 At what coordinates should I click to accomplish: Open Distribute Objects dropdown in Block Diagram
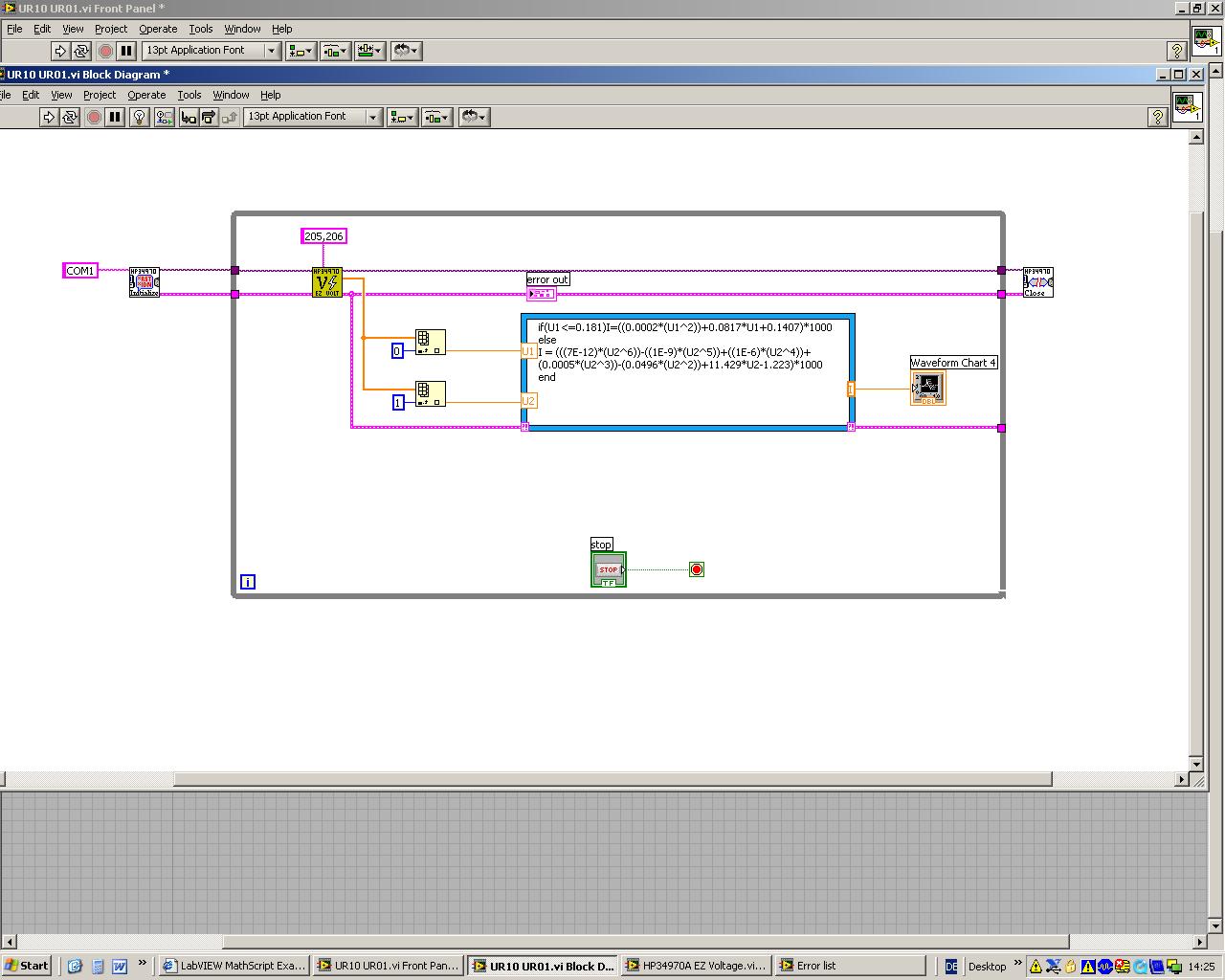click(436, 117)
